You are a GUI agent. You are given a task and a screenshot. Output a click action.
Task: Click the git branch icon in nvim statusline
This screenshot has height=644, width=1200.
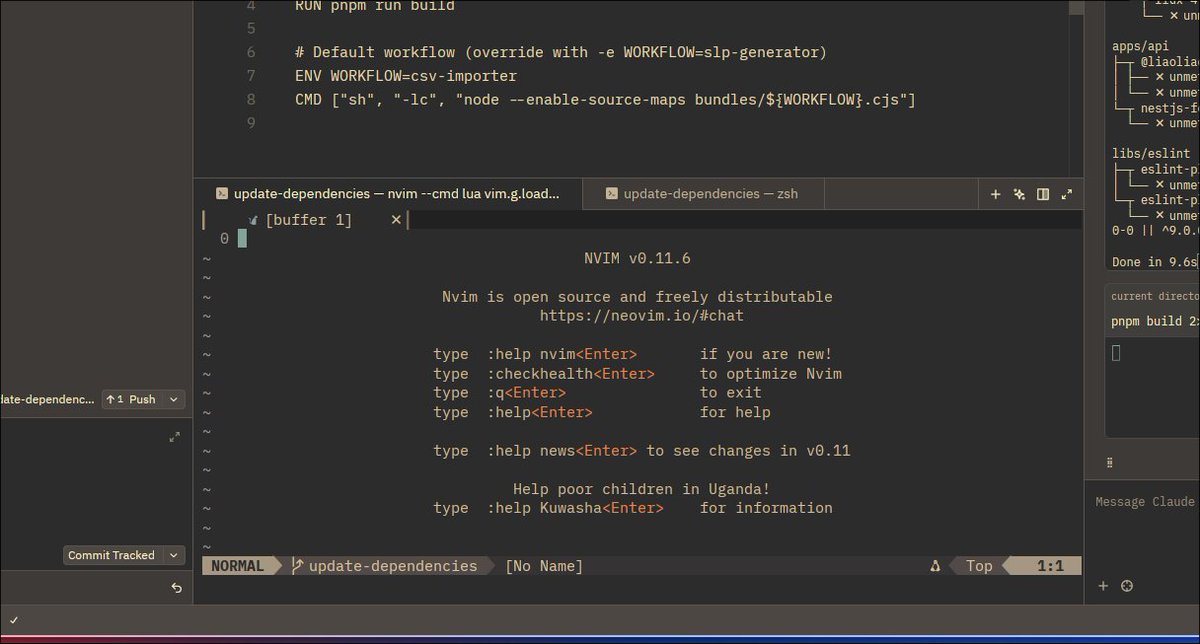coord(297,566)
